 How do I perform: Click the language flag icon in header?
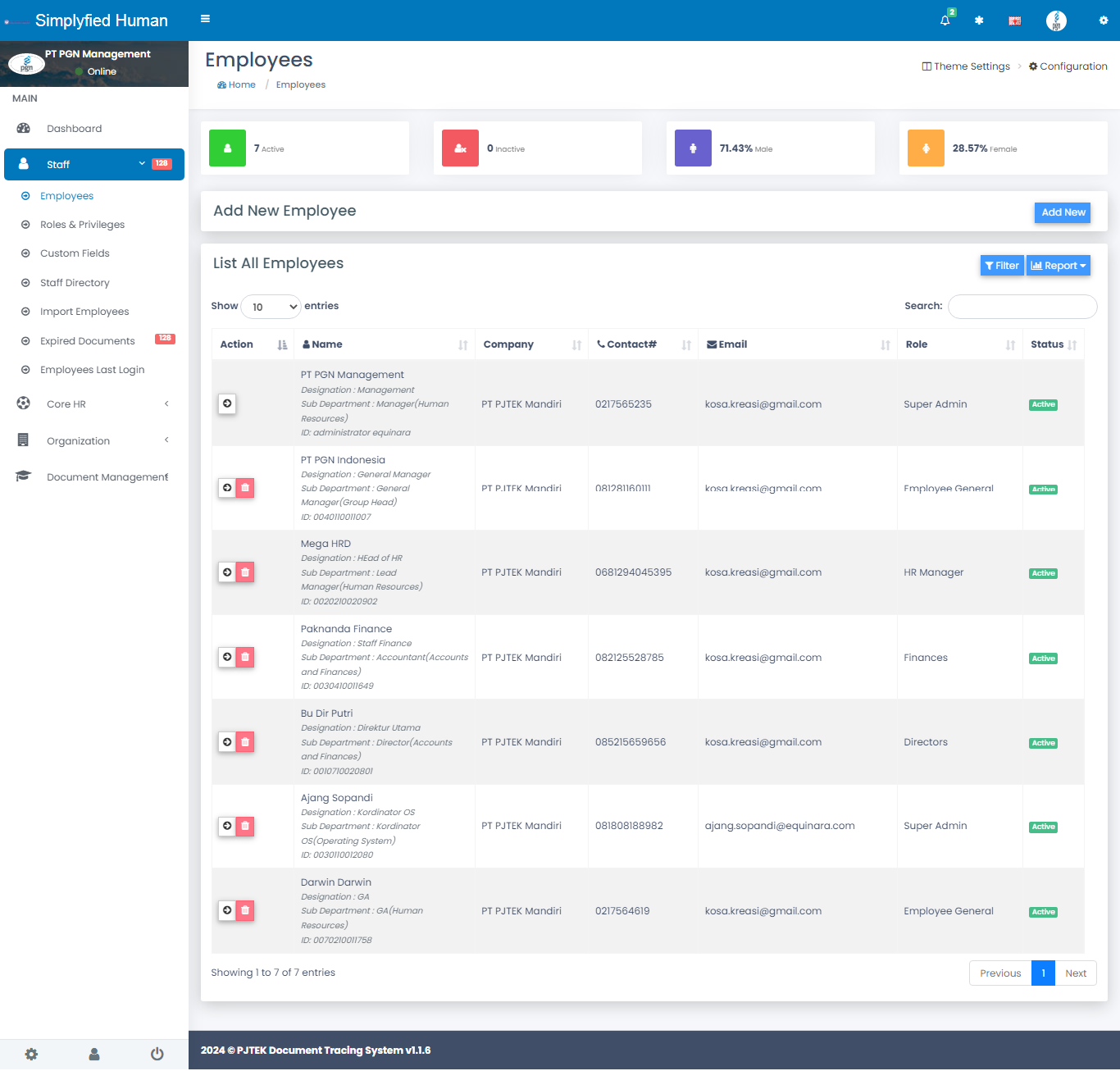click(x=1015, y=21)
